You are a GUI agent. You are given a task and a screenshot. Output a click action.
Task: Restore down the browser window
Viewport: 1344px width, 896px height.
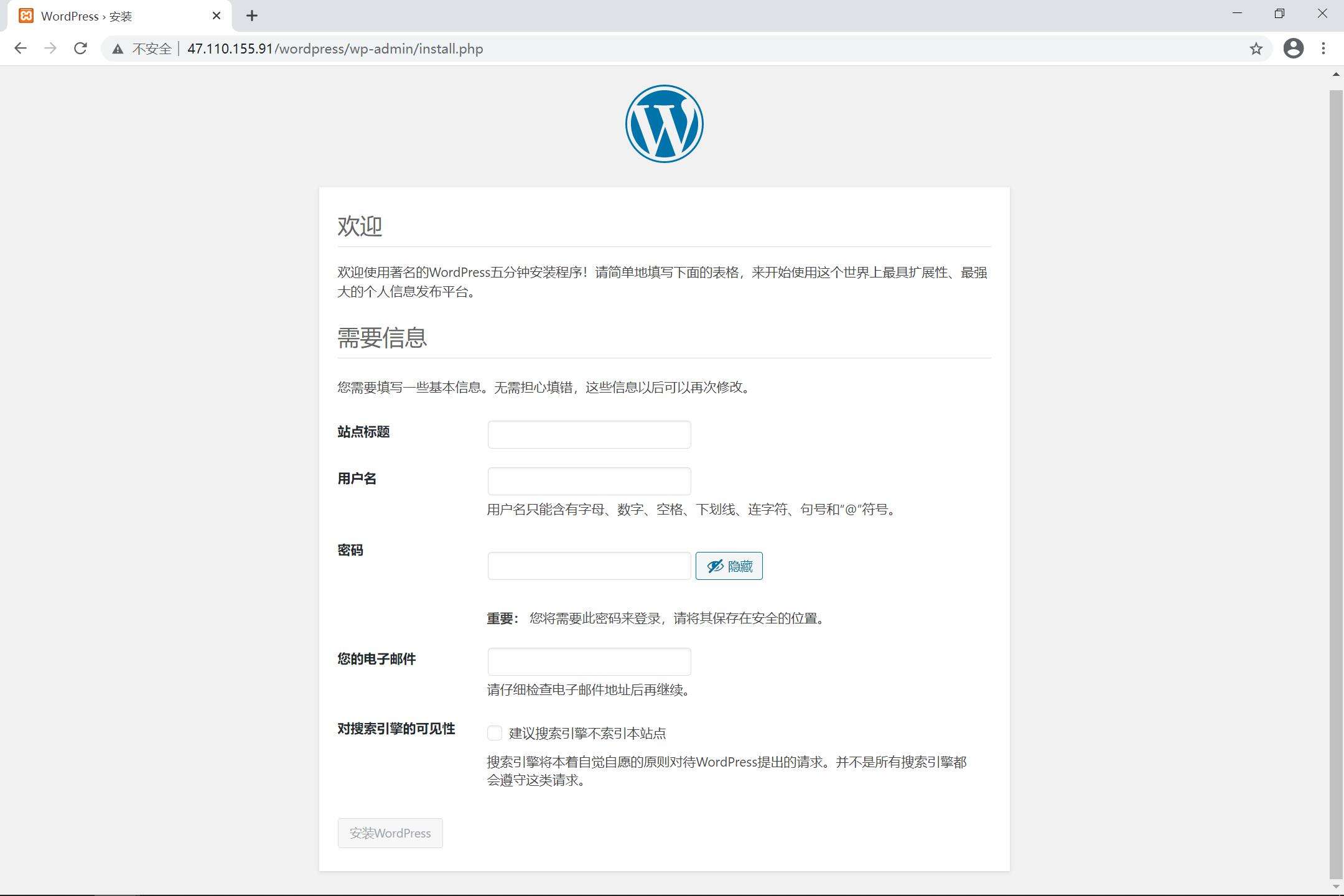point(1279,13)
